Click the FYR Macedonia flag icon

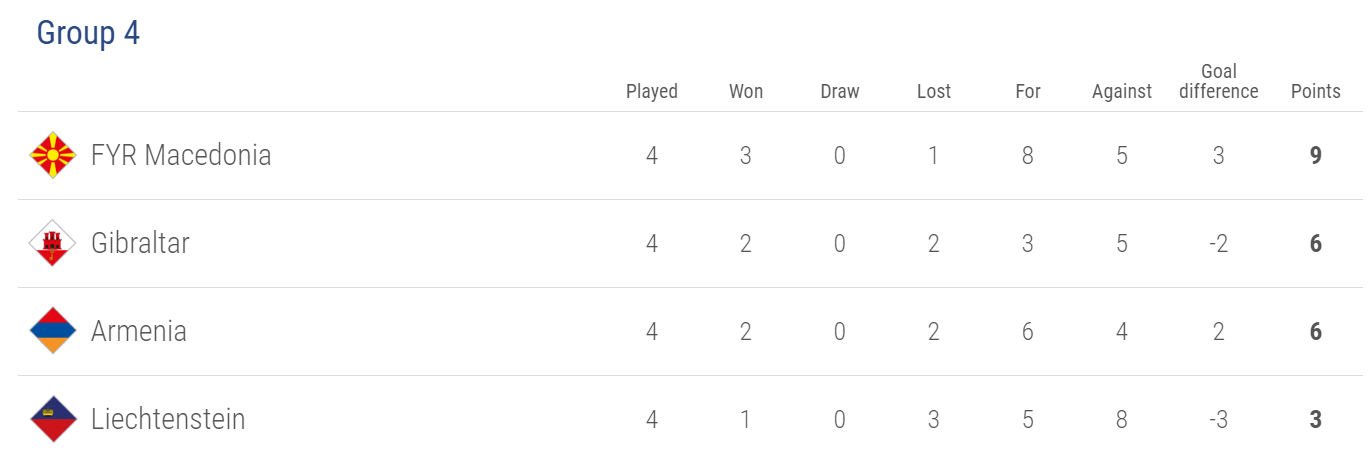pos(53,155)
